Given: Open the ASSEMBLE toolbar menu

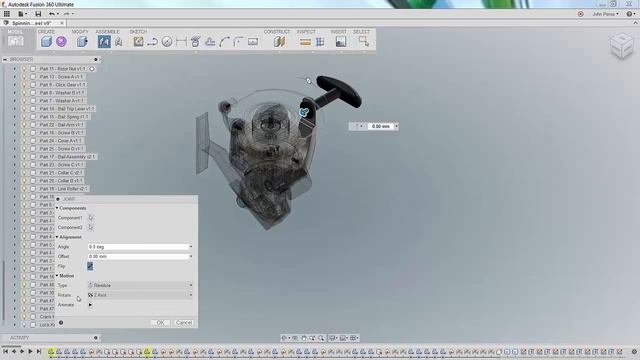Looking at the screenshot, I should [107, 31].
